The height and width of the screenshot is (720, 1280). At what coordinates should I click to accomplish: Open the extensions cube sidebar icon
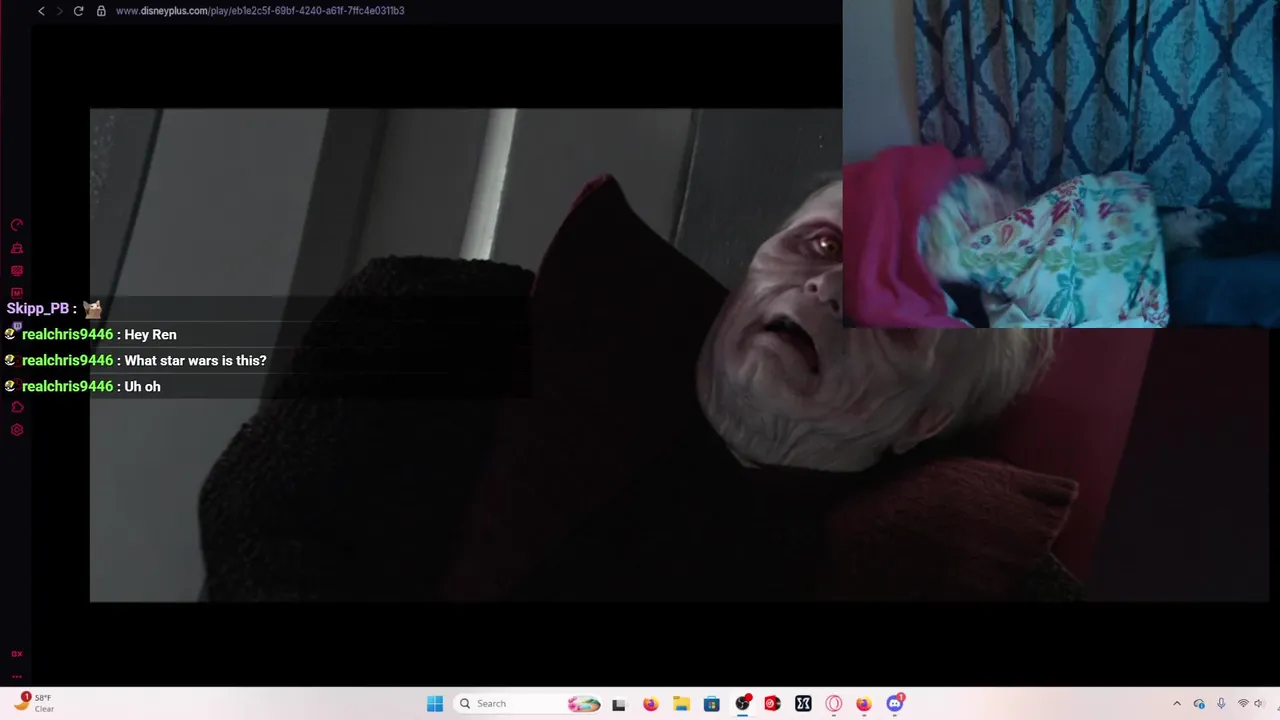point(17,407)
